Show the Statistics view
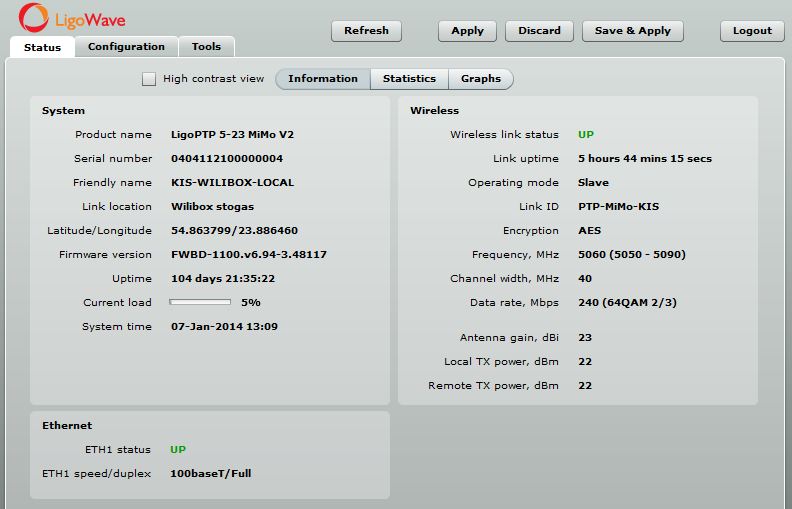This screenshot has height=509, width=792. (409, 79)
